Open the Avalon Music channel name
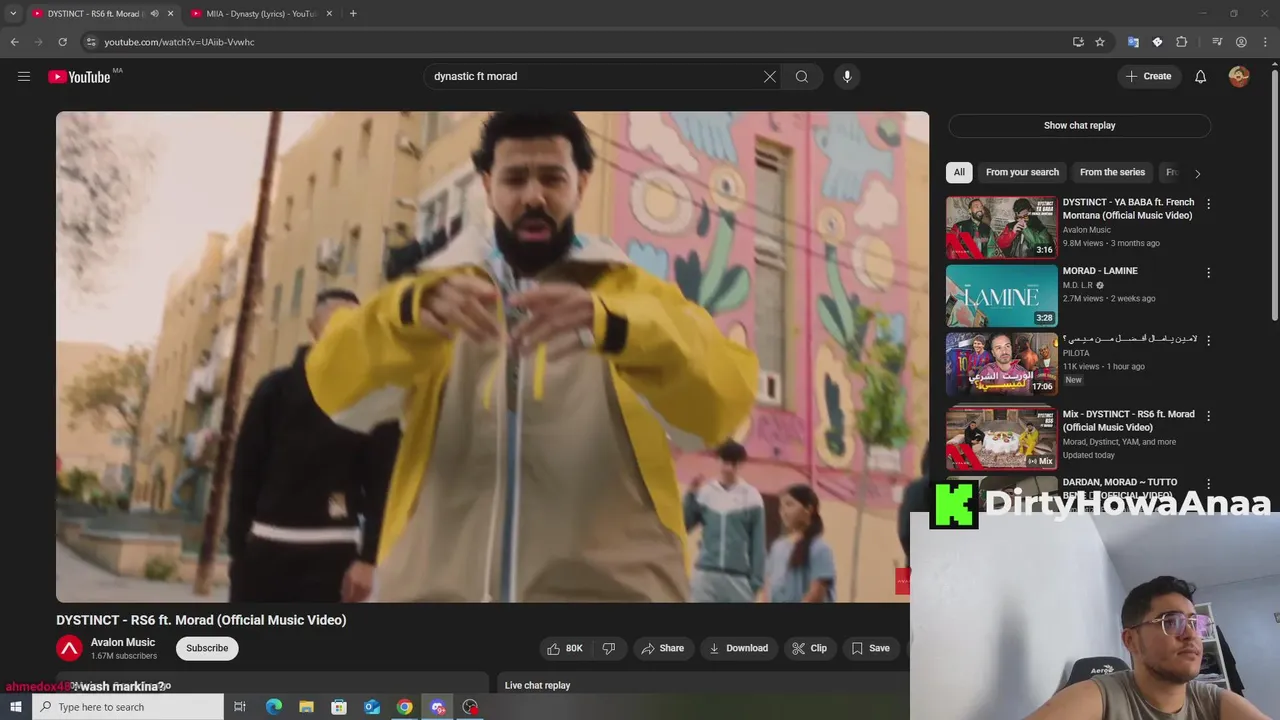This screenshot has width=1280, height=720. pyautogui.click(x=123, y=642)
